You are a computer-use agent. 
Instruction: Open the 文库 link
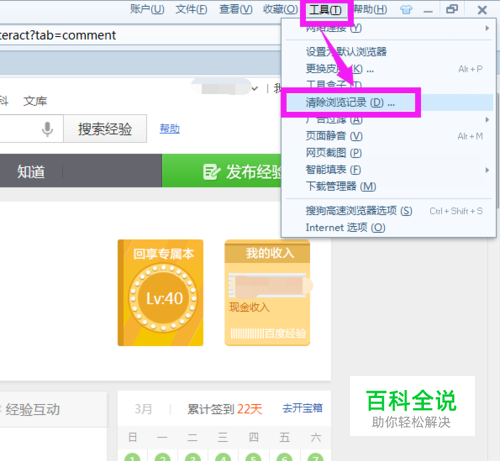coord(35,101)
